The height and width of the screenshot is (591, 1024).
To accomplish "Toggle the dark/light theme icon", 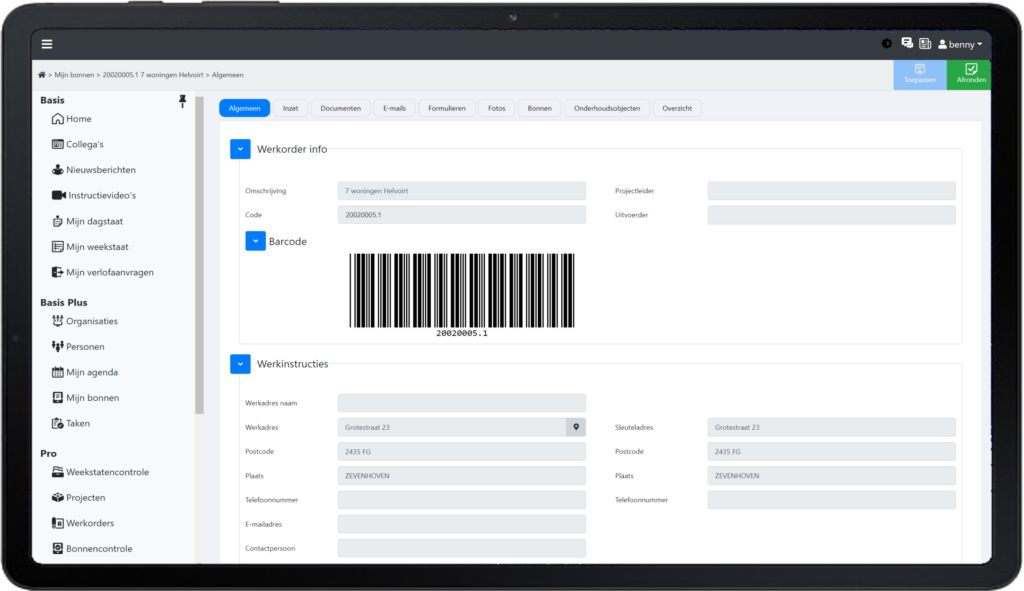I will [x=886, y=44].
